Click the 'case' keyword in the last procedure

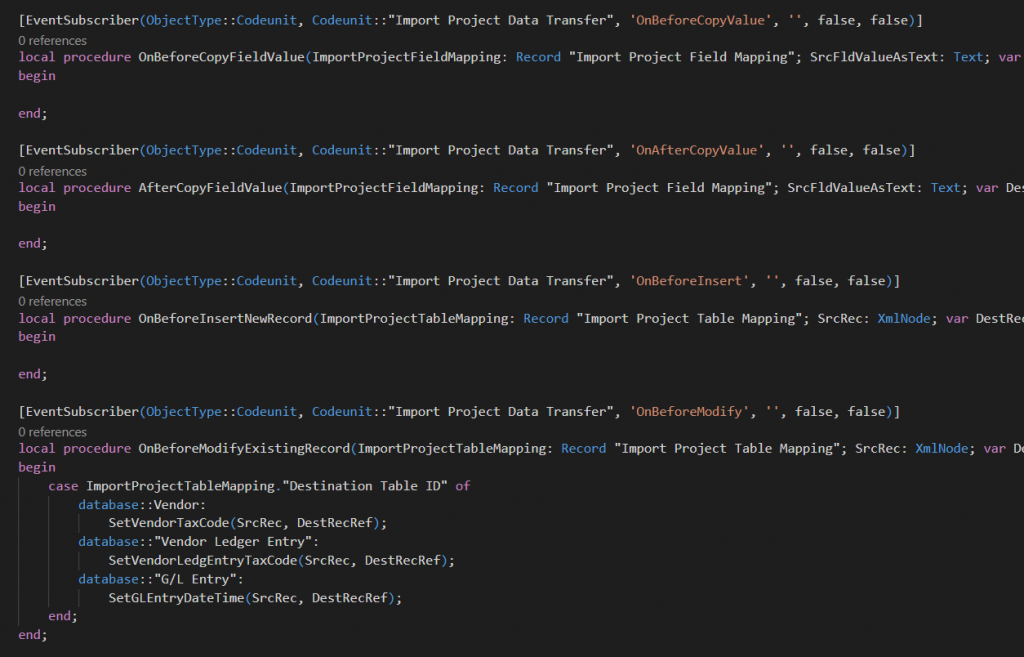pyautogui.click(x=63, y=486)
